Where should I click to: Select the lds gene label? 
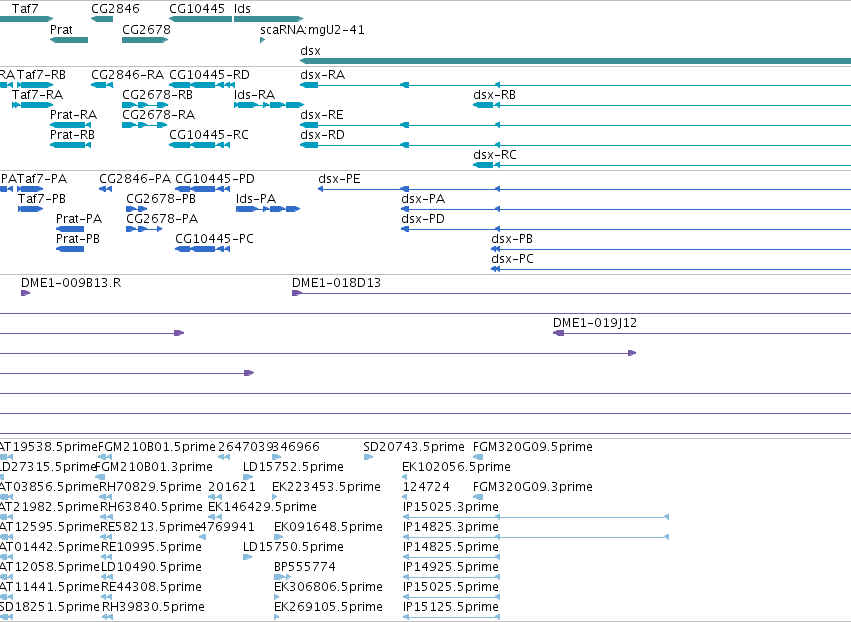tap(242, 9)
